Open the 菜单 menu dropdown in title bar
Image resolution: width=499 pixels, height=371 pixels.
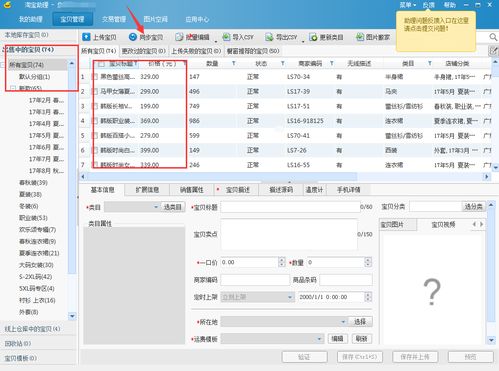coord(408,5)
